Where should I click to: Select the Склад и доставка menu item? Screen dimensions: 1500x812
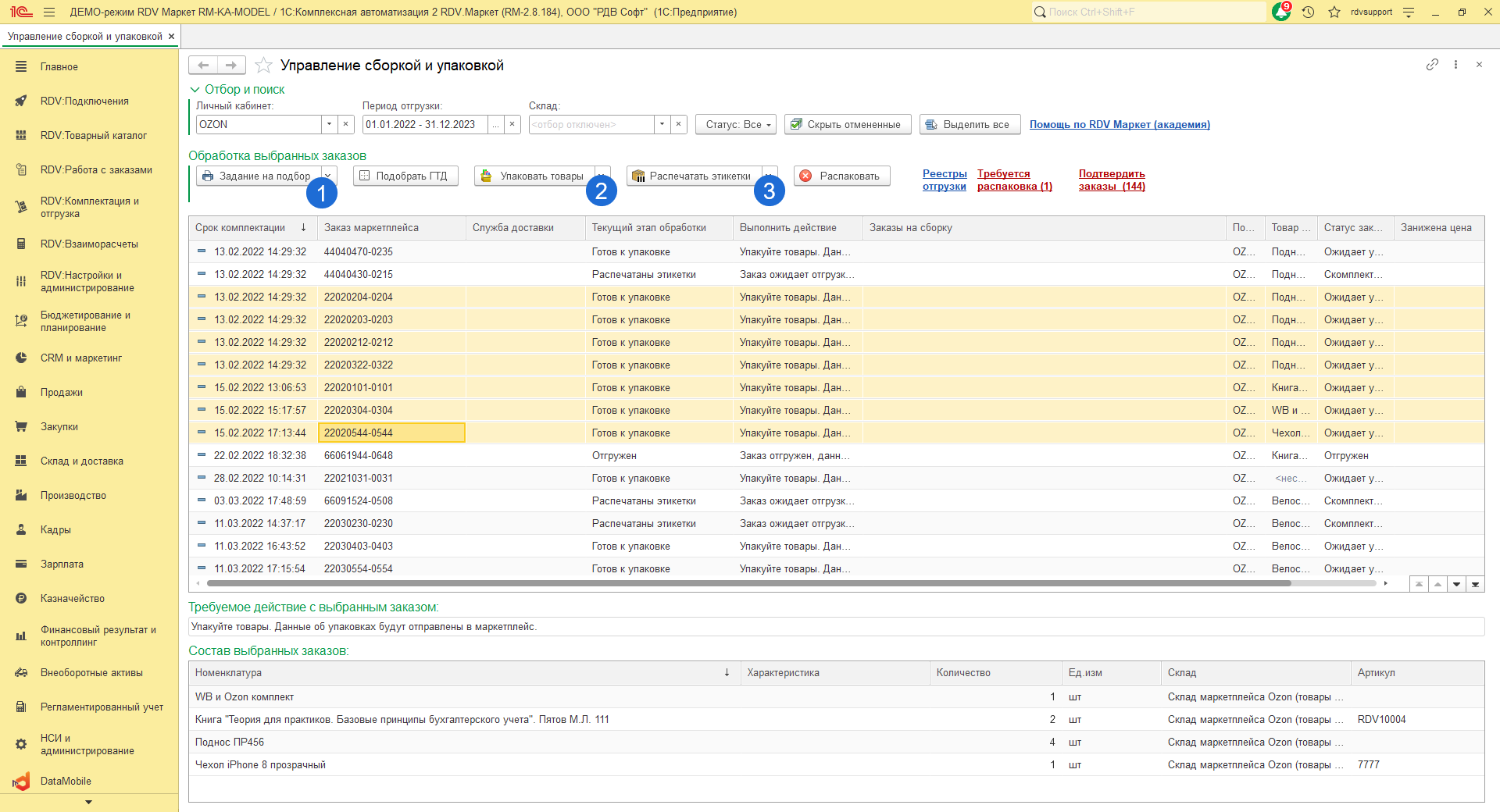point(81,461)
